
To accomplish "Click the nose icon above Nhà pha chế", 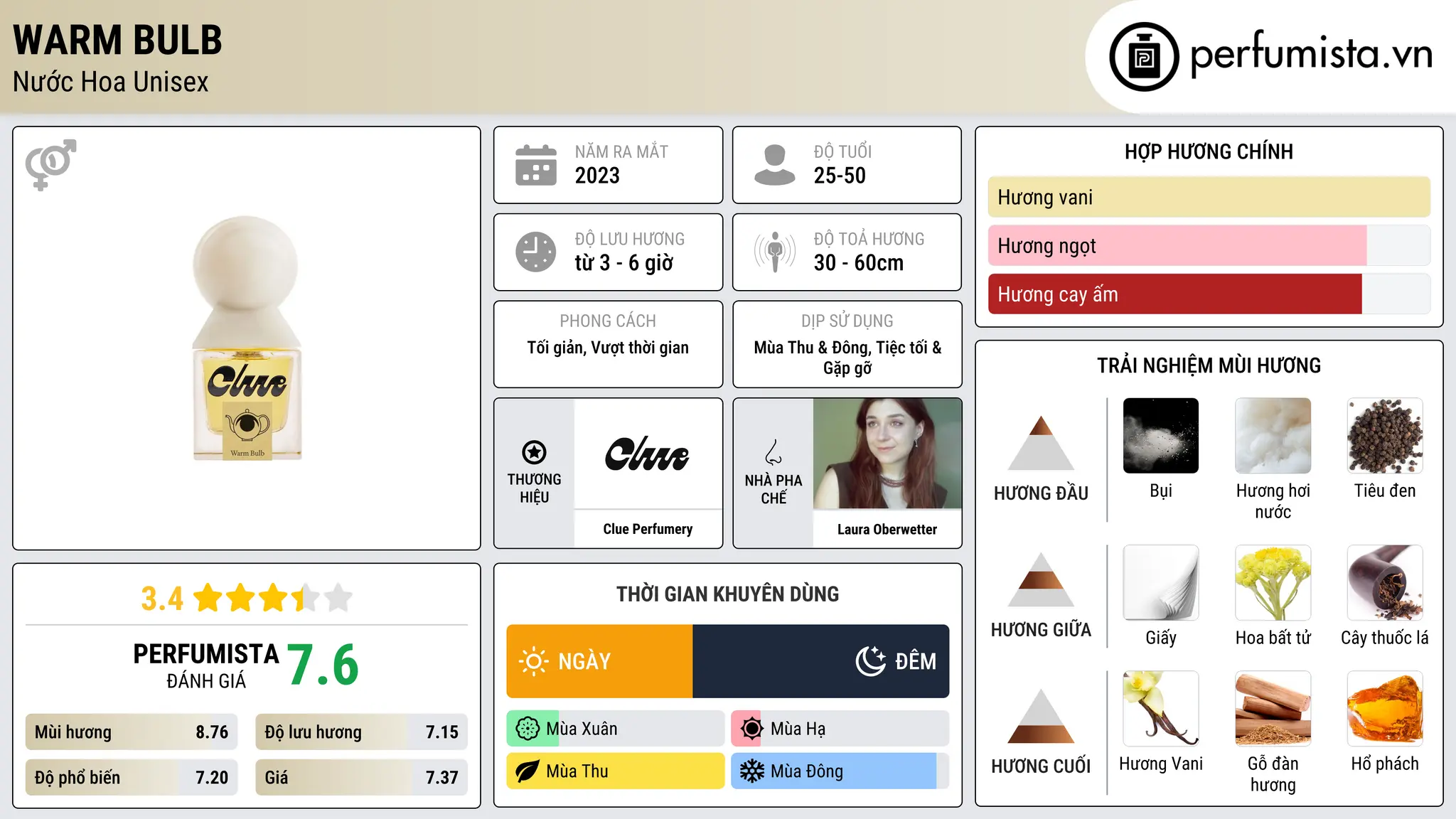I will [773, 452].
